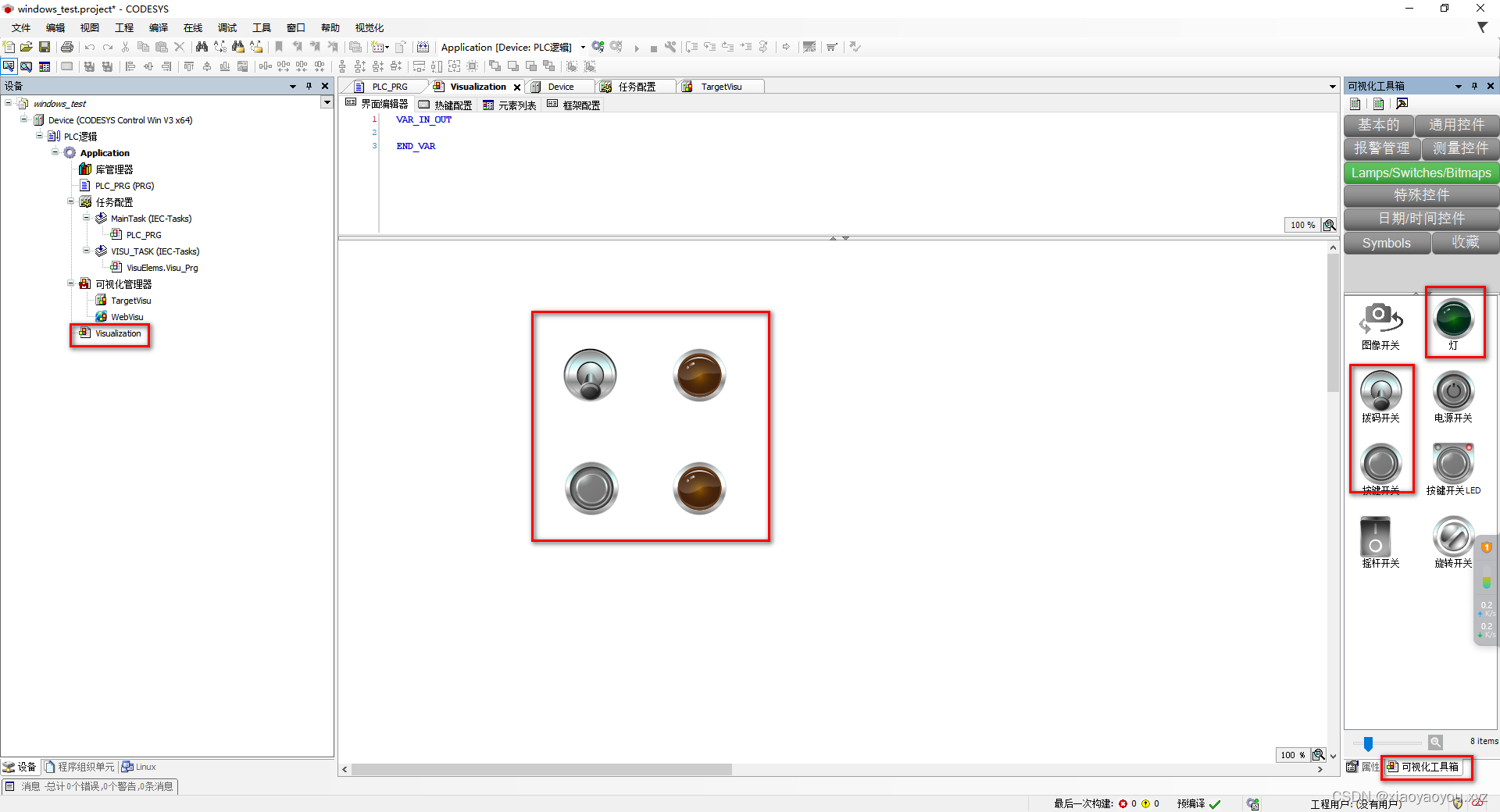Screen dimensions: 1500x812
Task: Click the Bookmark flag toolbar icon
Action: pyautogui.click(x=279, y=47)
